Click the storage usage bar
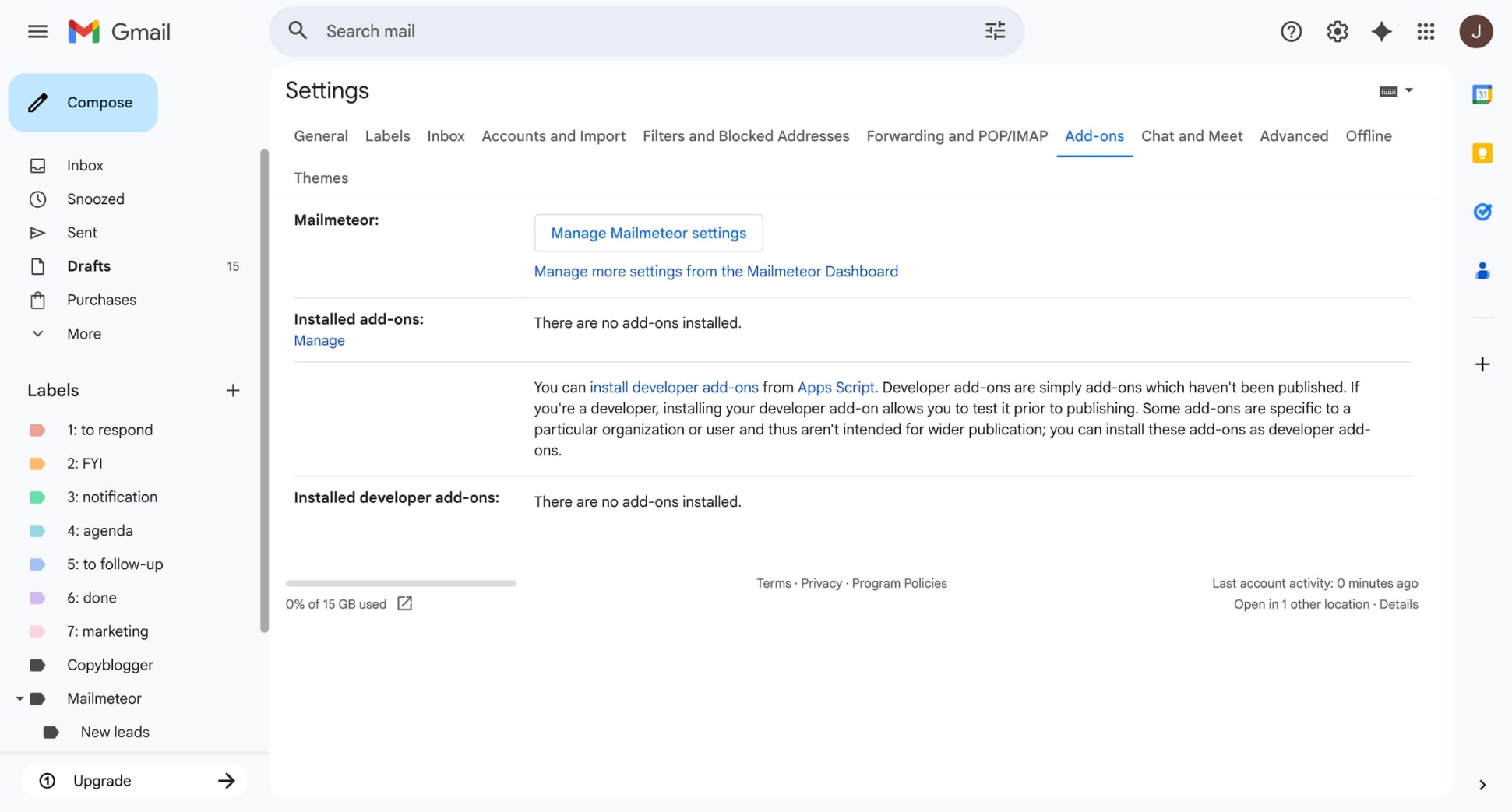The image size is (1512, 812). tap(400, 583)
